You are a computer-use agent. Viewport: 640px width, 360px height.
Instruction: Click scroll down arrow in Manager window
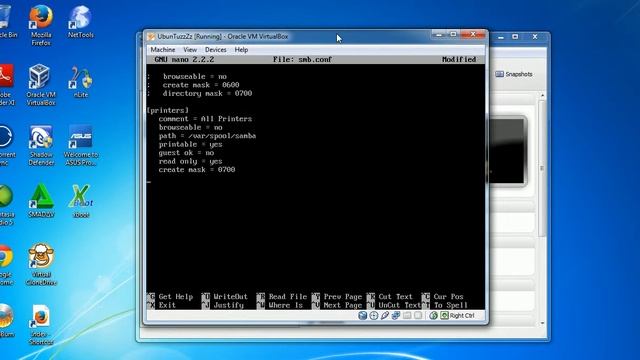click(x=542, y=323)
